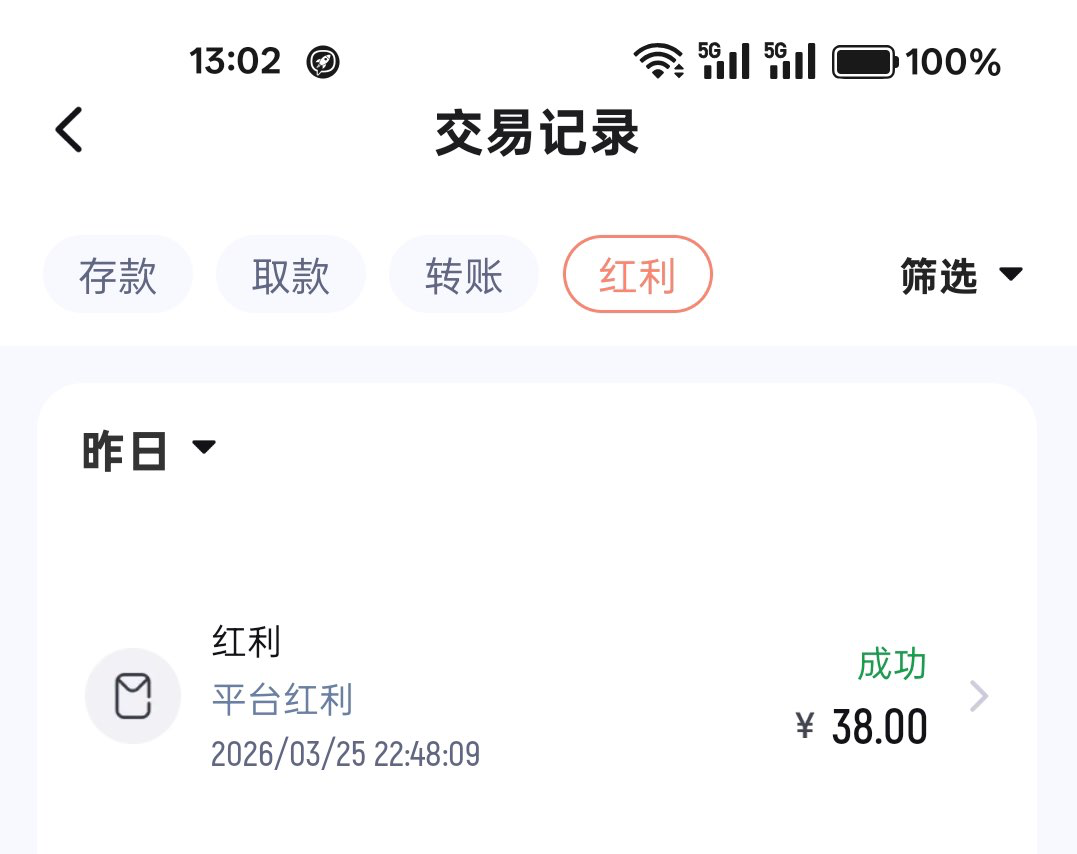Tap the 2026/03/25 22:48:09 timestamp
The height and width of the screenshot is (854, 1077).
345,753
